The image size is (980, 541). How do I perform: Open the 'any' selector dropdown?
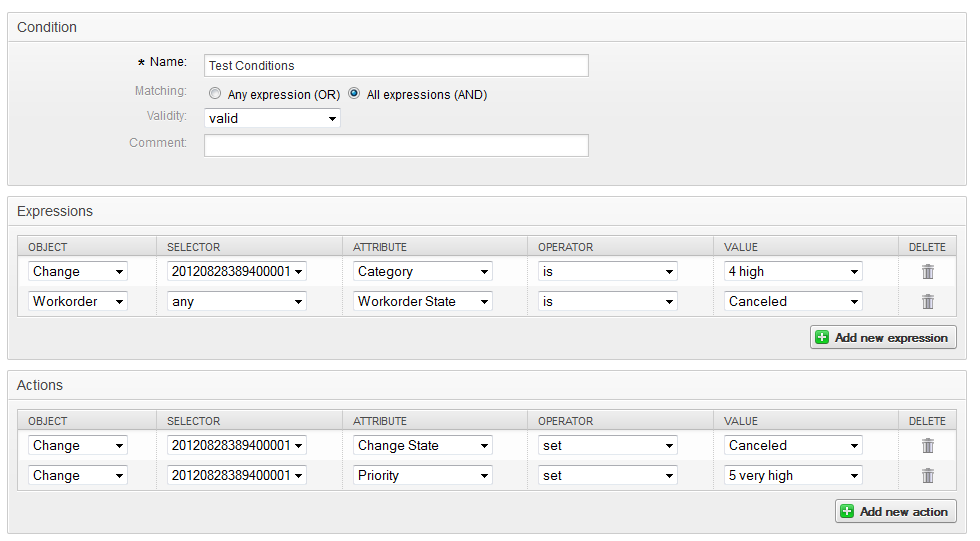pyautogui.click(x=236, y=301)
